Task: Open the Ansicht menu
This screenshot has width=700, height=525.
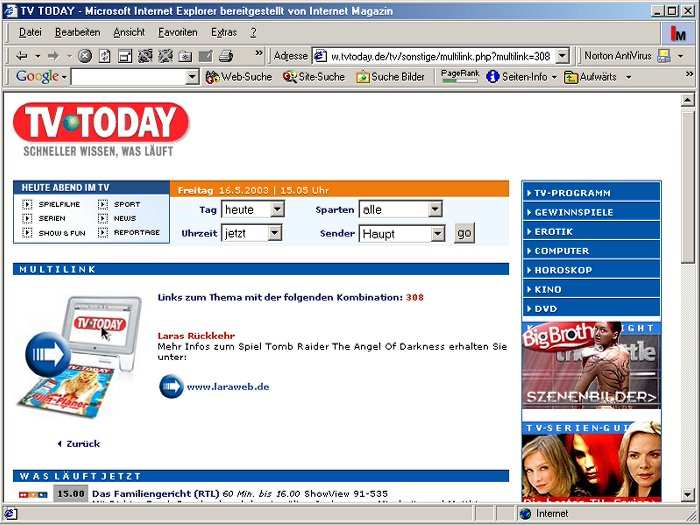Action: coord(129,33)
